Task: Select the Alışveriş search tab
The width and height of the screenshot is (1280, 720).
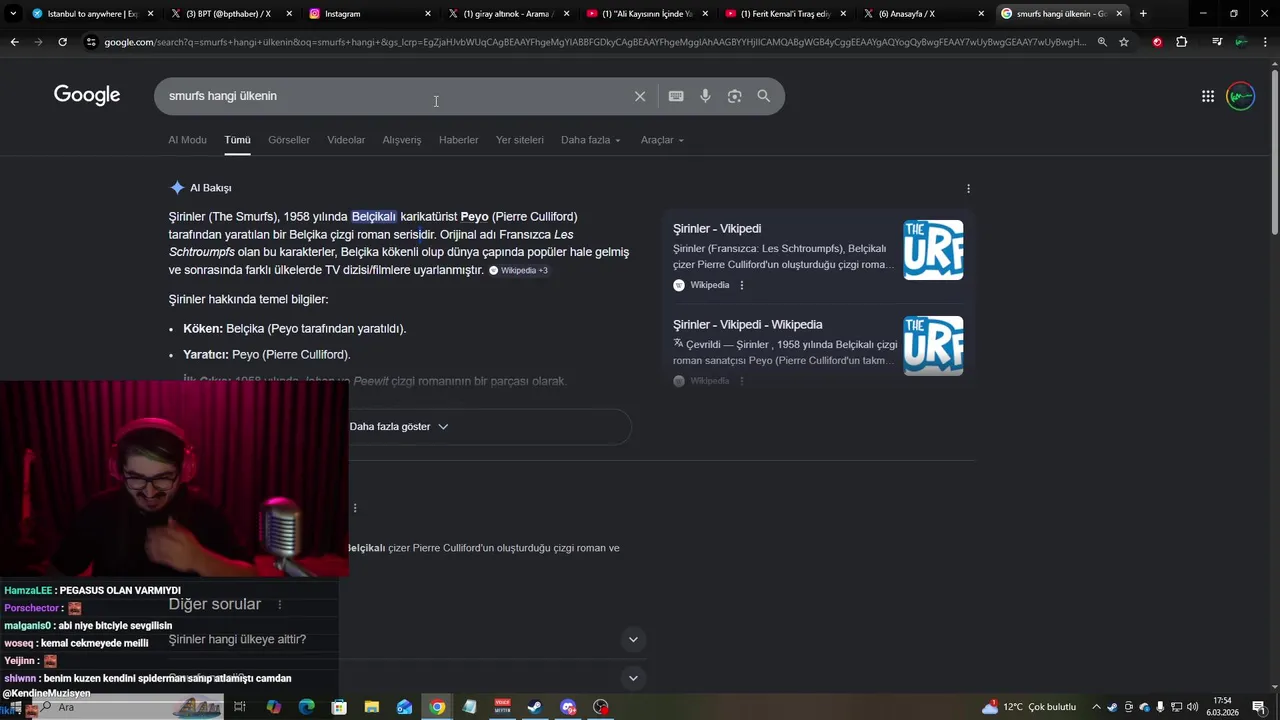Action: (x=402, y=140)
